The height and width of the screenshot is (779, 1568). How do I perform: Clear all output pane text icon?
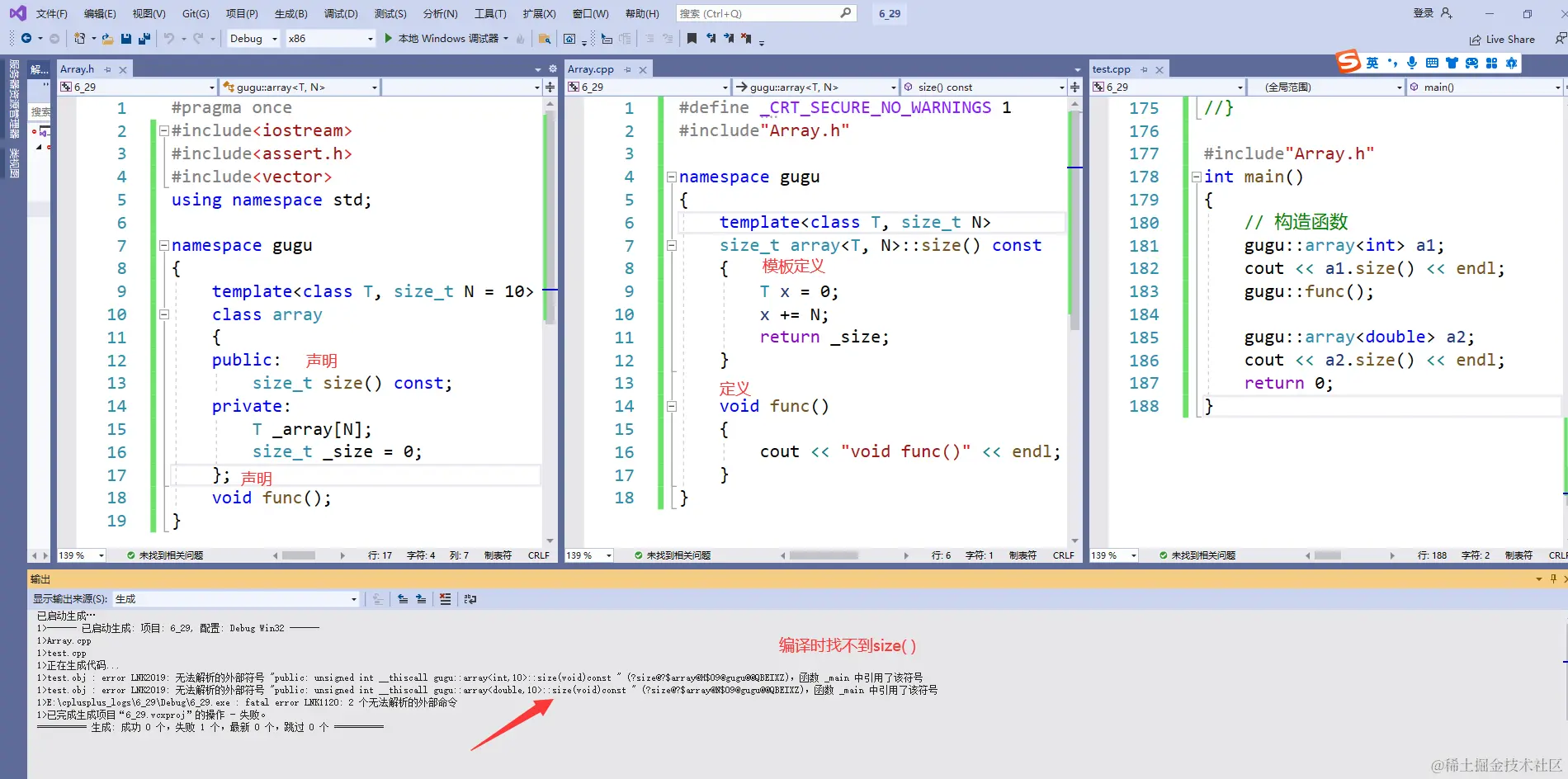point(446,599)
